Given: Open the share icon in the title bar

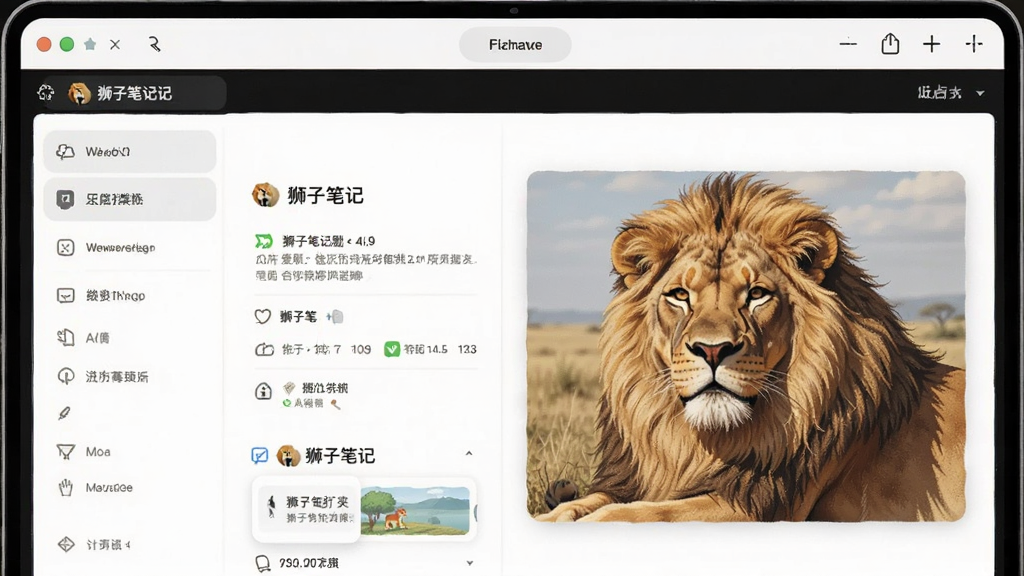Looking at the screenshot, I should tap(890, 44).
